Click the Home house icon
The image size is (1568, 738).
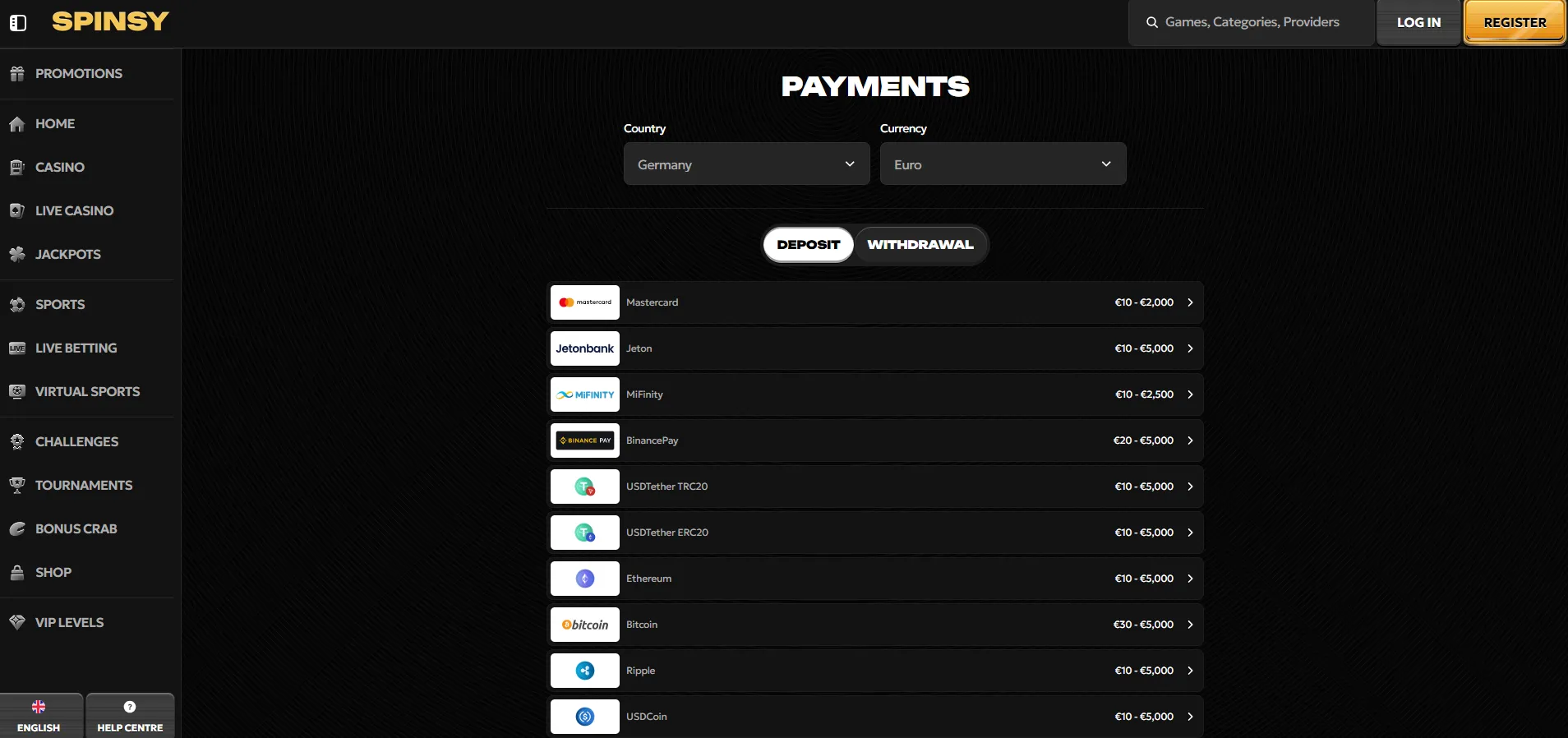click(x=17, y=124)
